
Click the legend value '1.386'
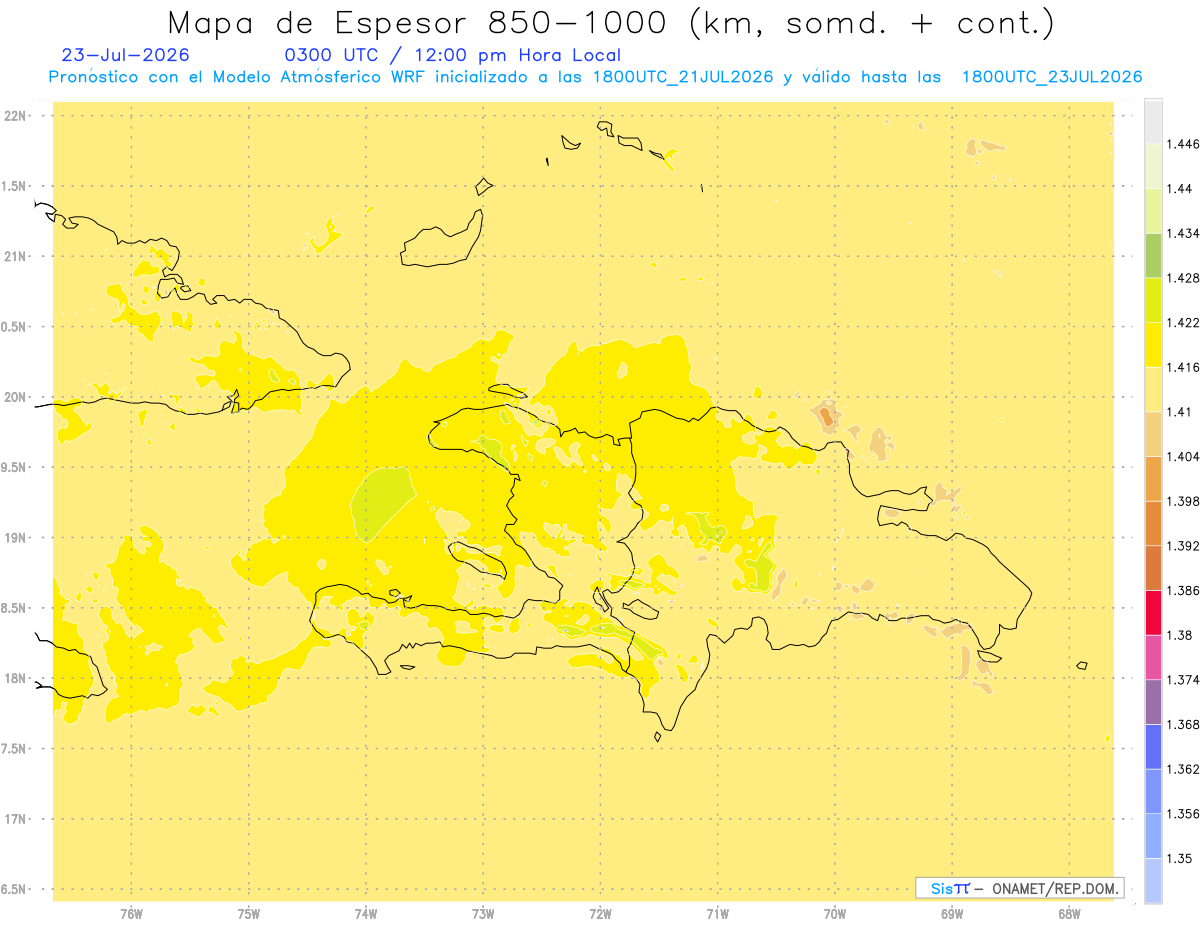(1183, 590)
